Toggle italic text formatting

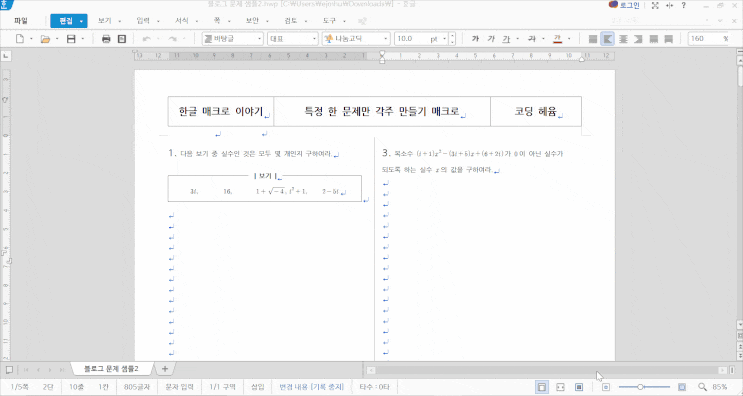[x=491, y=39]
